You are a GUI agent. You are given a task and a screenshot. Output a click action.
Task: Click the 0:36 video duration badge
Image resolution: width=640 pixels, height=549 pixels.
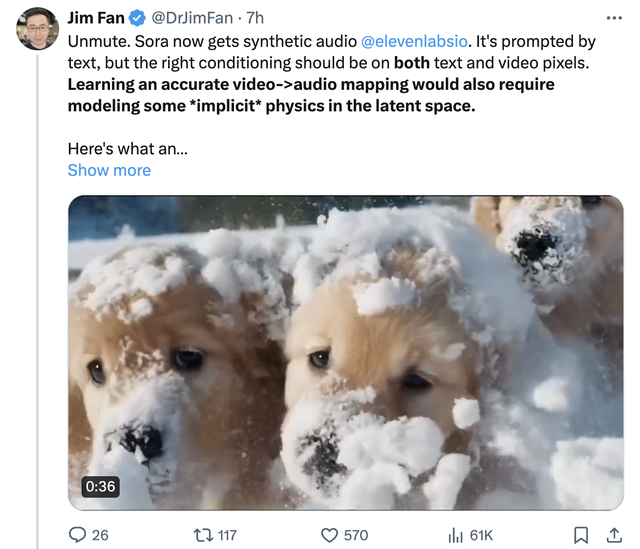tap(100, 487)
